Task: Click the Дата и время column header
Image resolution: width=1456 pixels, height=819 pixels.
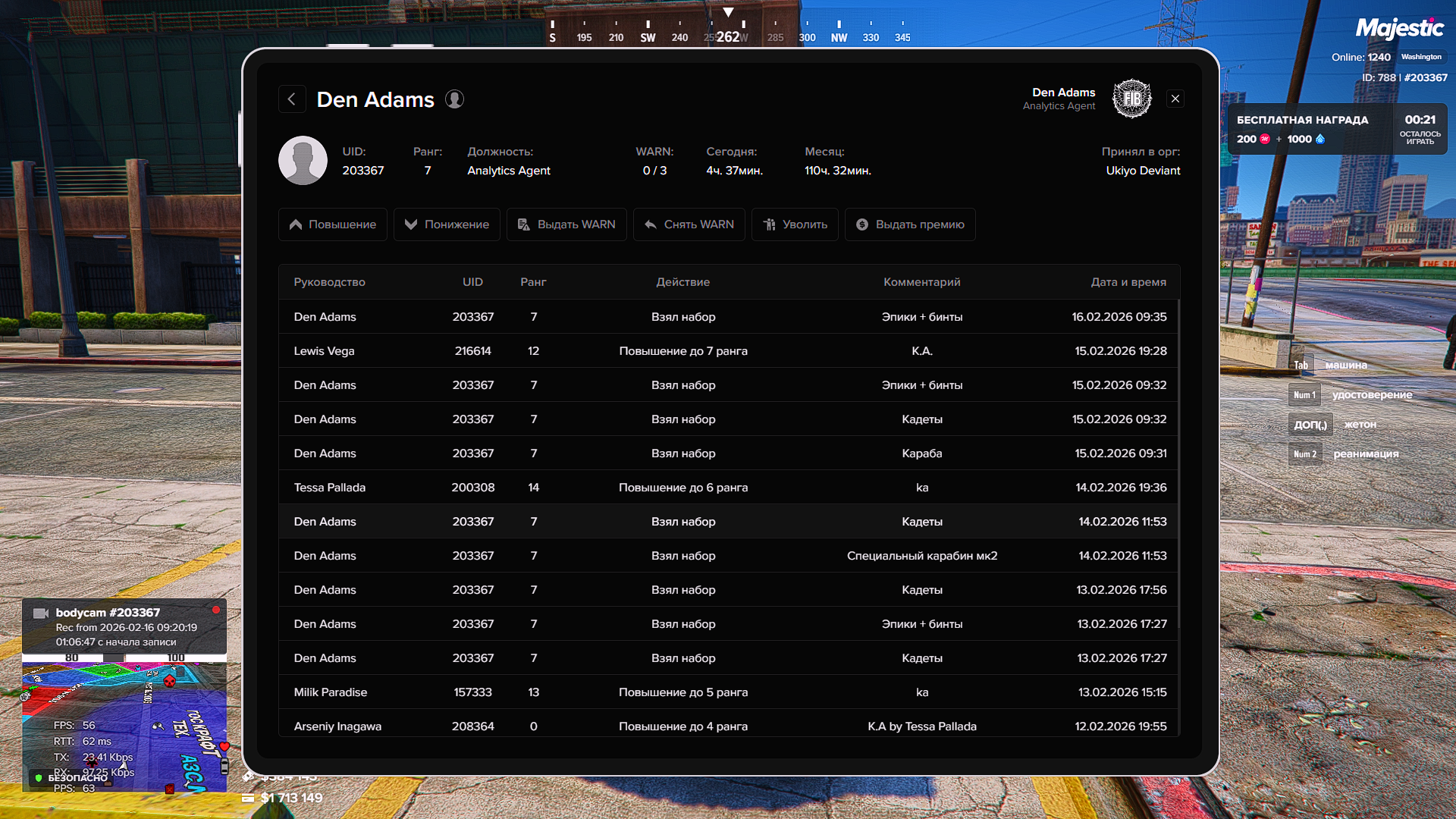Action: tap(1128, 282)
